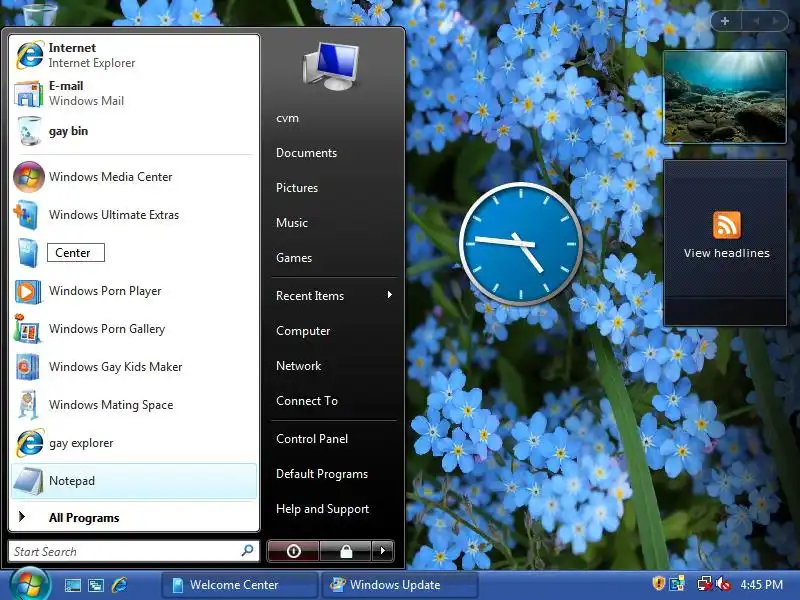Image resolution: width=800 pixels, height=600 pixels.
Task: Click the blue book icon beside Center
Action: 28,253
